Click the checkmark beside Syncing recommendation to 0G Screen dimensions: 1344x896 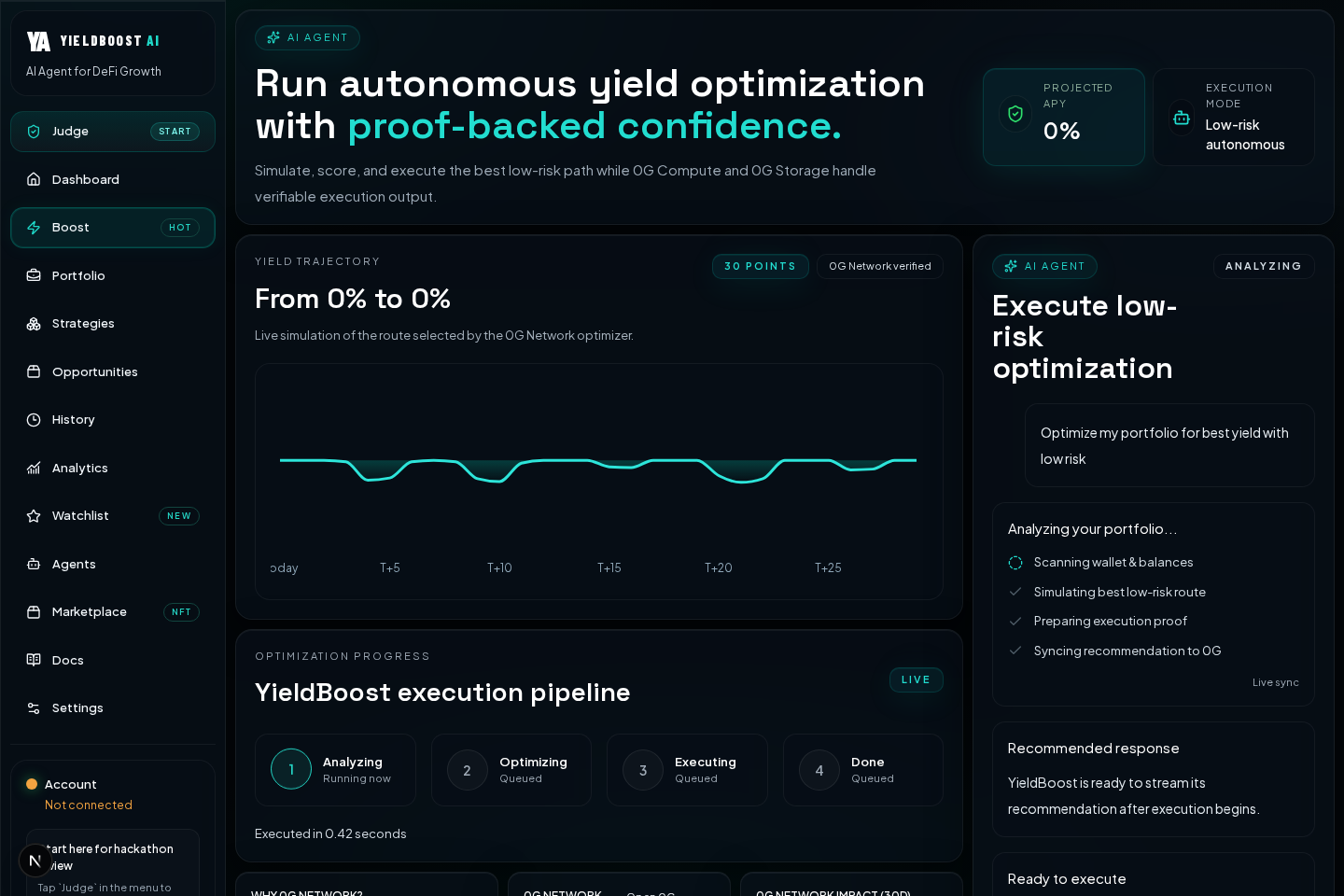click(x=1015, y=651)
